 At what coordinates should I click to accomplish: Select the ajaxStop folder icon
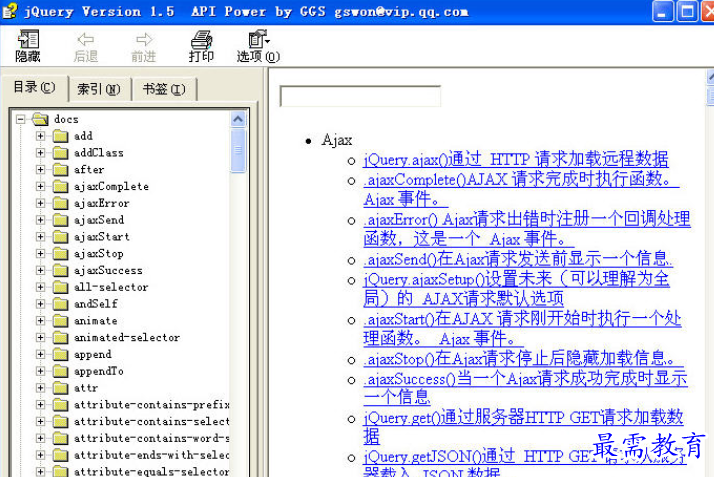click(60, 254)
